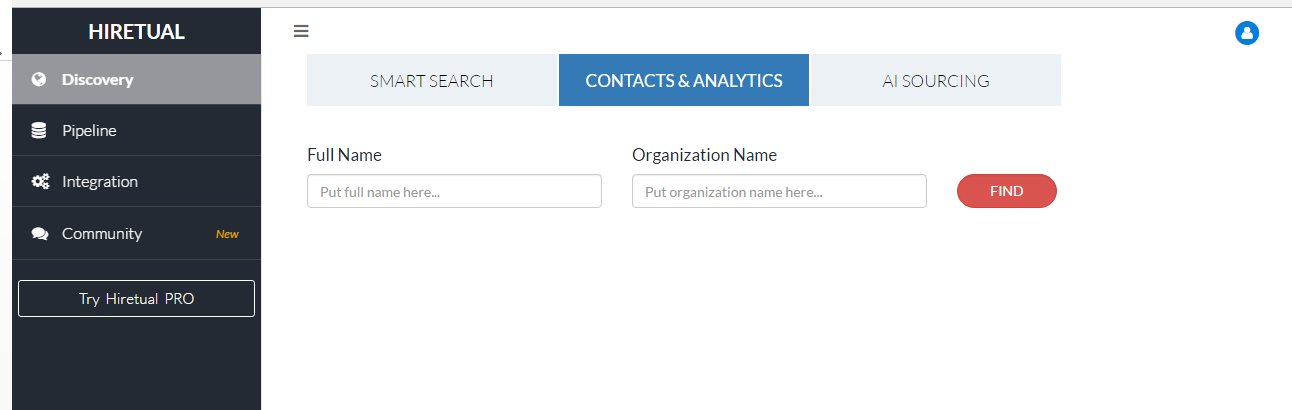This screenshot has height=410, width=1292.
Task: Switch to the SMART SEARCH tab
Action: 432,80
